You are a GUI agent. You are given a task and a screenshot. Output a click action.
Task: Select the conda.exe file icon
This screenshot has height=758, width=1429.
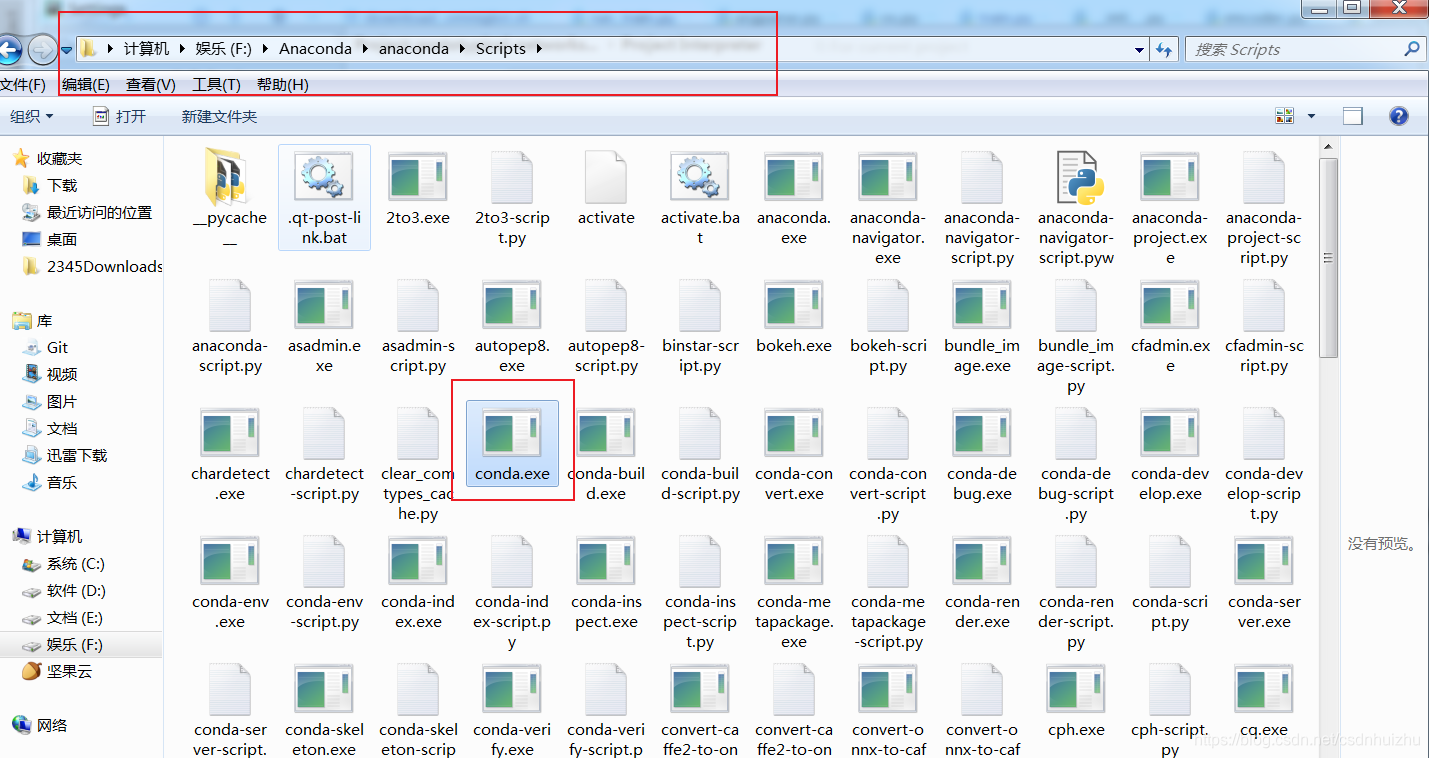512,434
